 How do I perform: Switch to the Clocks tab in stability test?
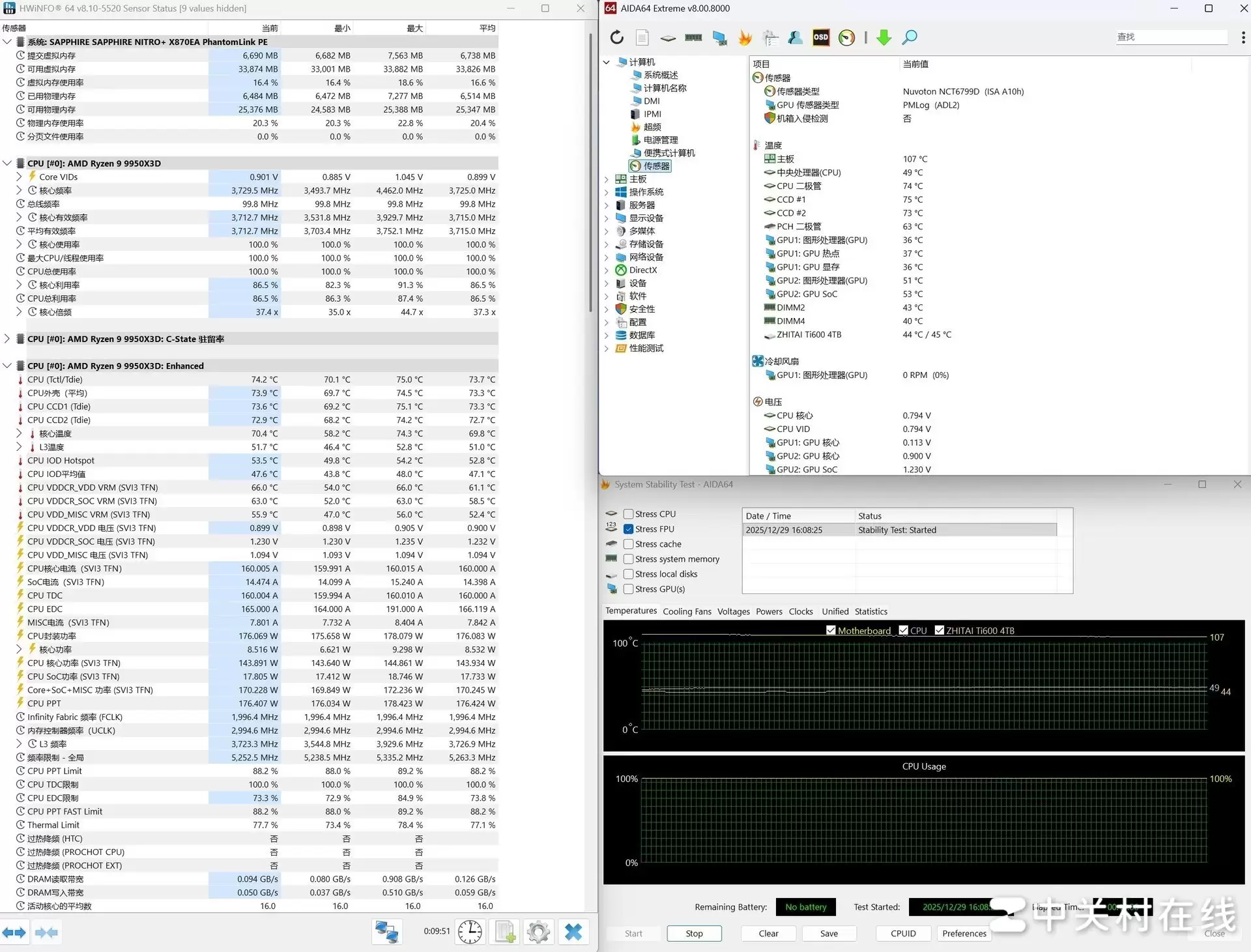(801, 611)
